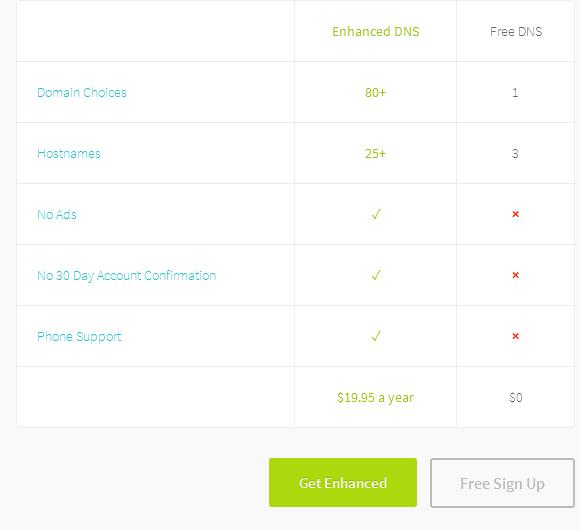Image resolution: width=580 pixels, height=530 pixels.
Task: Open the Domain Choices link
Action: click(82, 92)
